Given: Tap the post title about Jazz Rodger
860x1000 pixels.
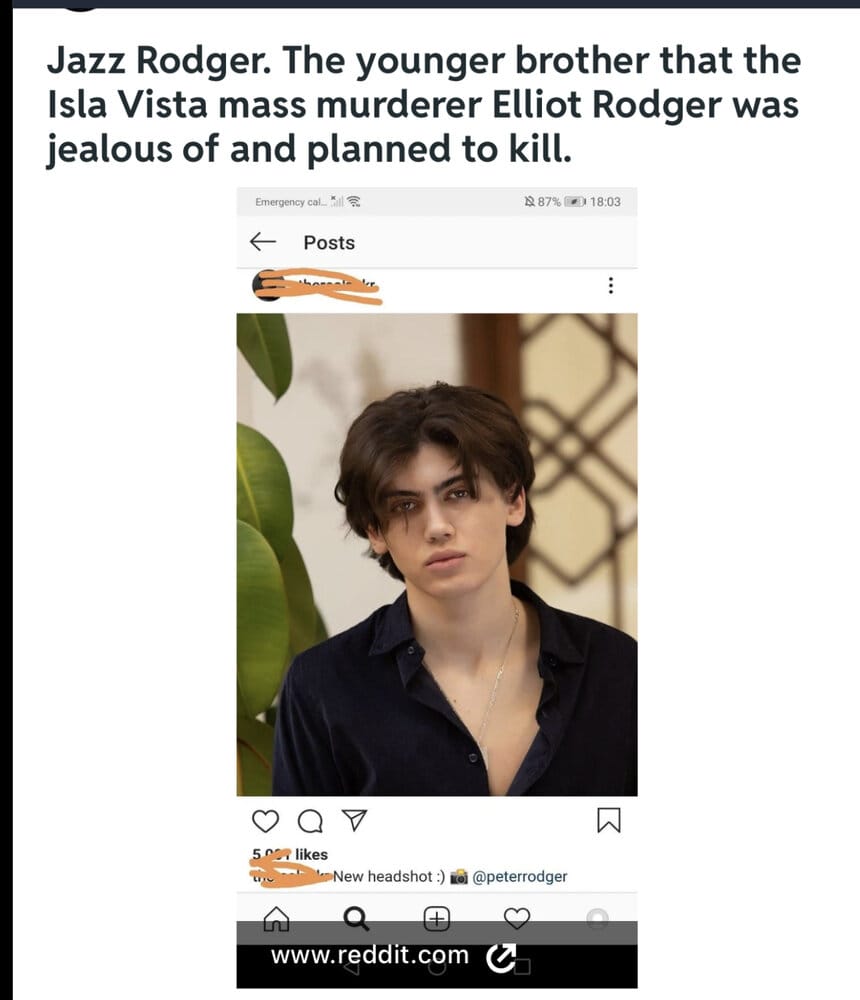Looking at the screenshot, I should click(x=424, y=105).
